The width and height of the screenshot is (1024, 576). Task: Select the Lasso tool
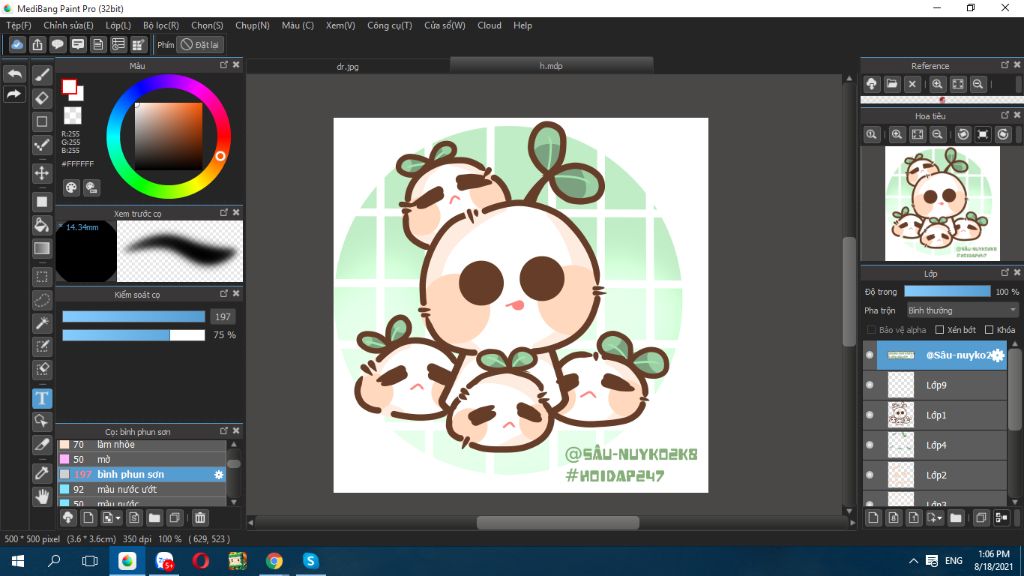tap(42, 300)
